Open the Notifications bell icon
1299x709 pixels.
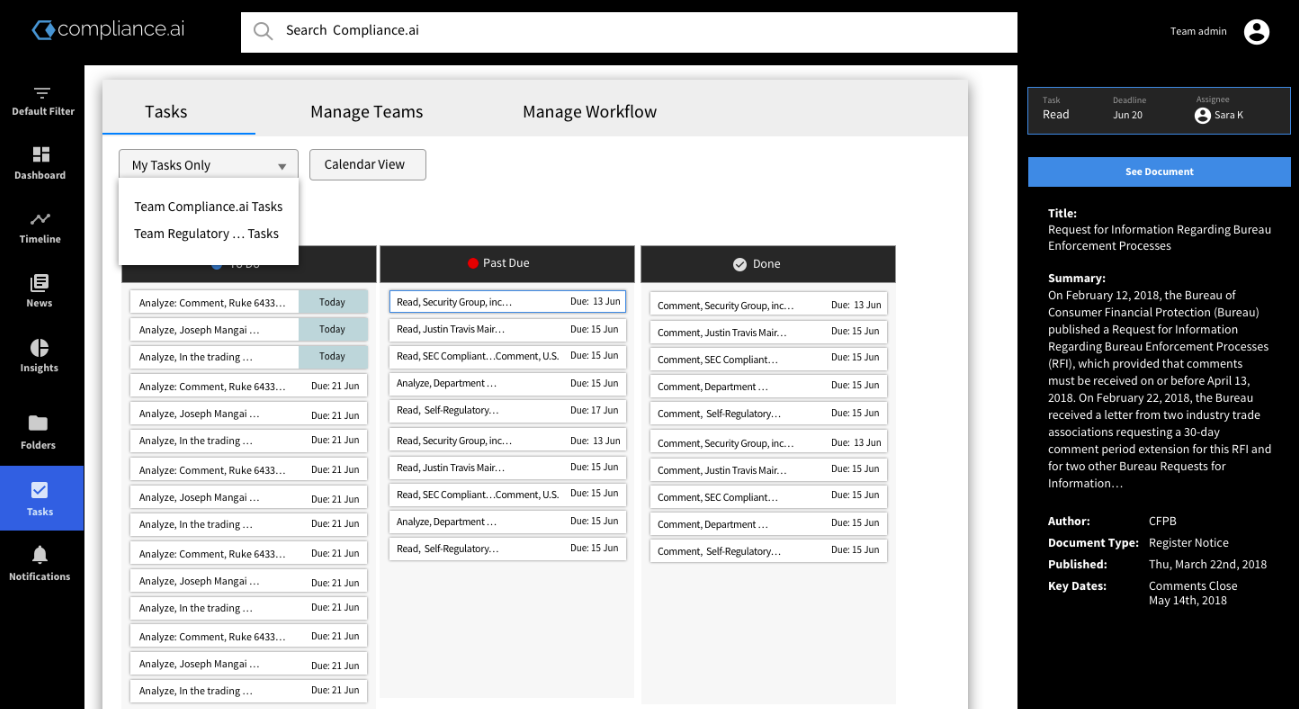[x=40, y=554]
